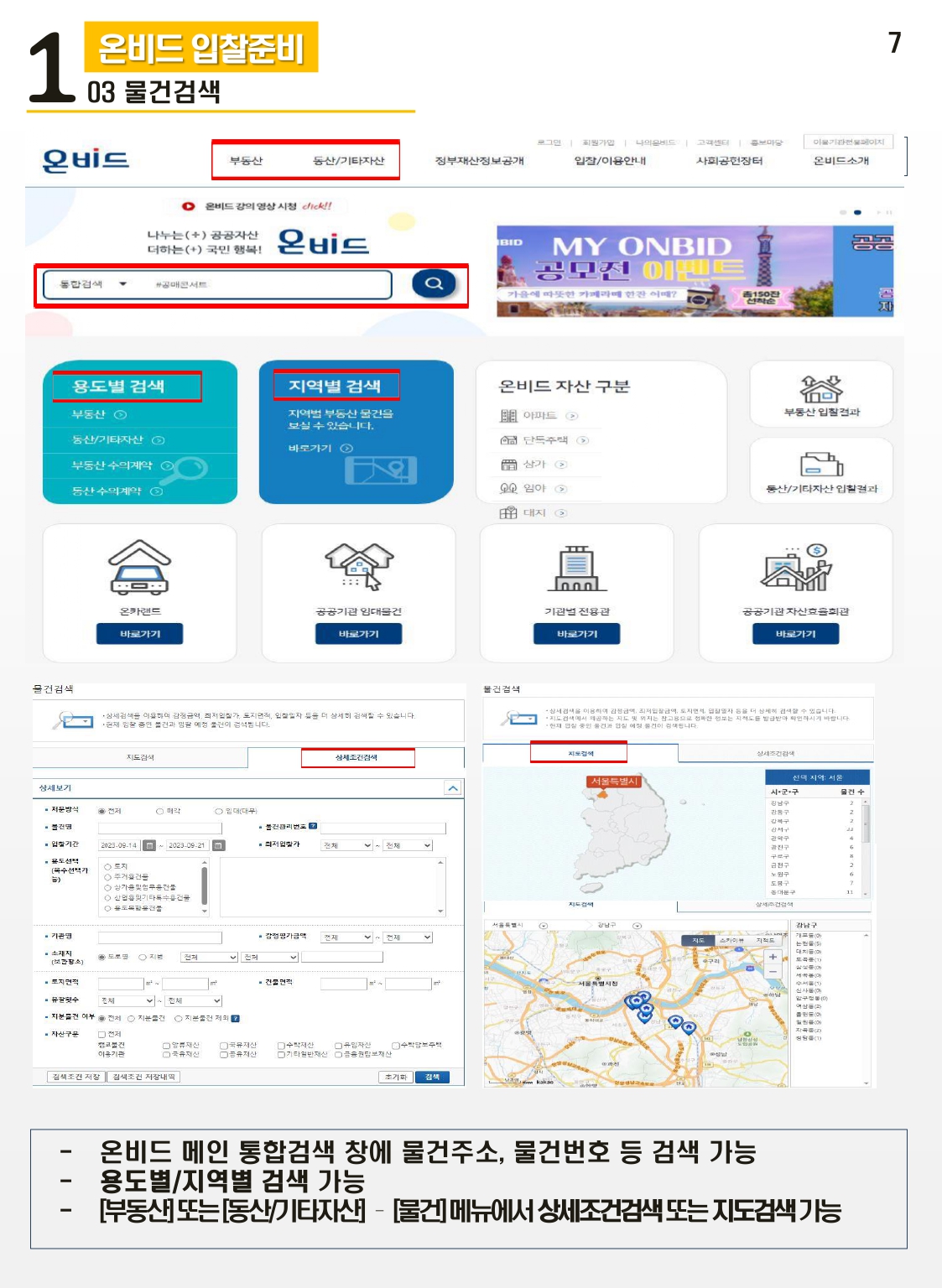Click the 지역별 검색 바로가기 arrow icon
The image size is (942, 1288).
[346, 448]
